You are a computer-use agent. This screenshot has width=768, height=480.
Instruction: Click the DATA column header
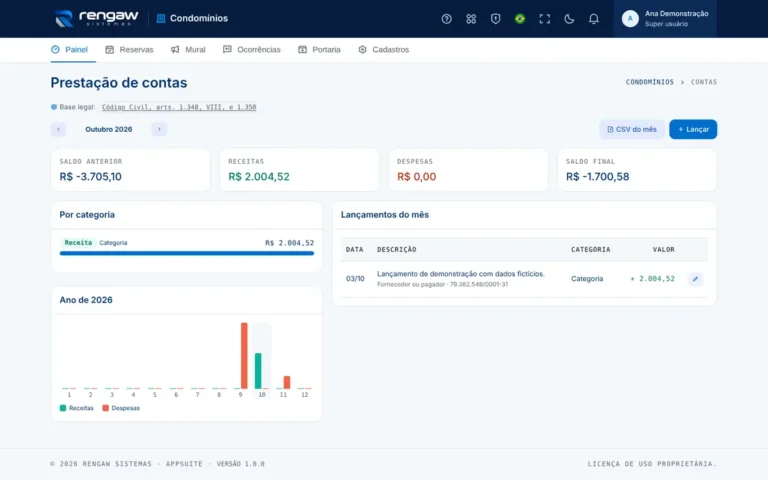pyautogui.click(x=355, y=249)
